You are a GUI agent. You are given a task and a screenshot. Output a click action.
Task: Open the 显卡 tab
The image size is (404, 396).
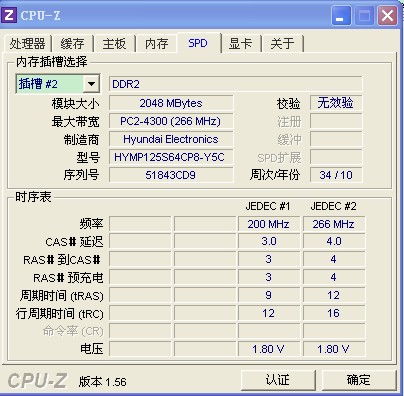coord(240,43)
